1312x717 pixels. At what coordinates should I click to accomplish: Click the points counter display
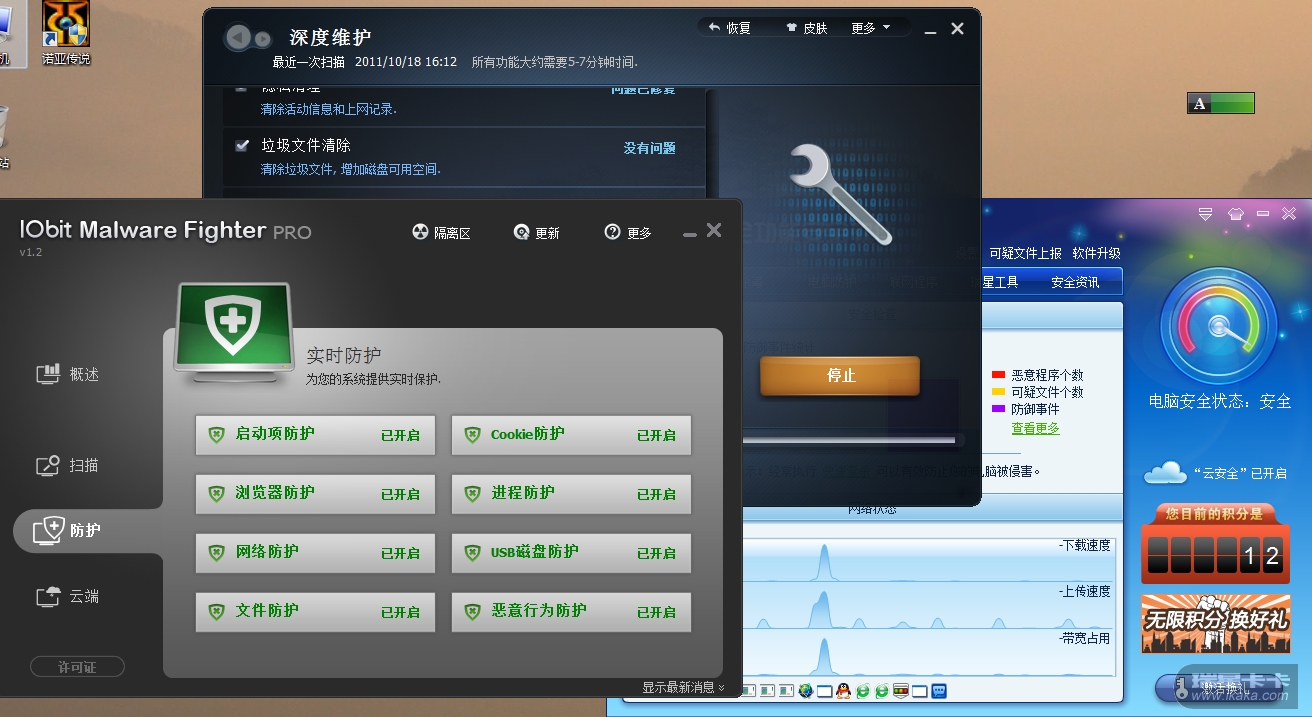click(1213, 557)
